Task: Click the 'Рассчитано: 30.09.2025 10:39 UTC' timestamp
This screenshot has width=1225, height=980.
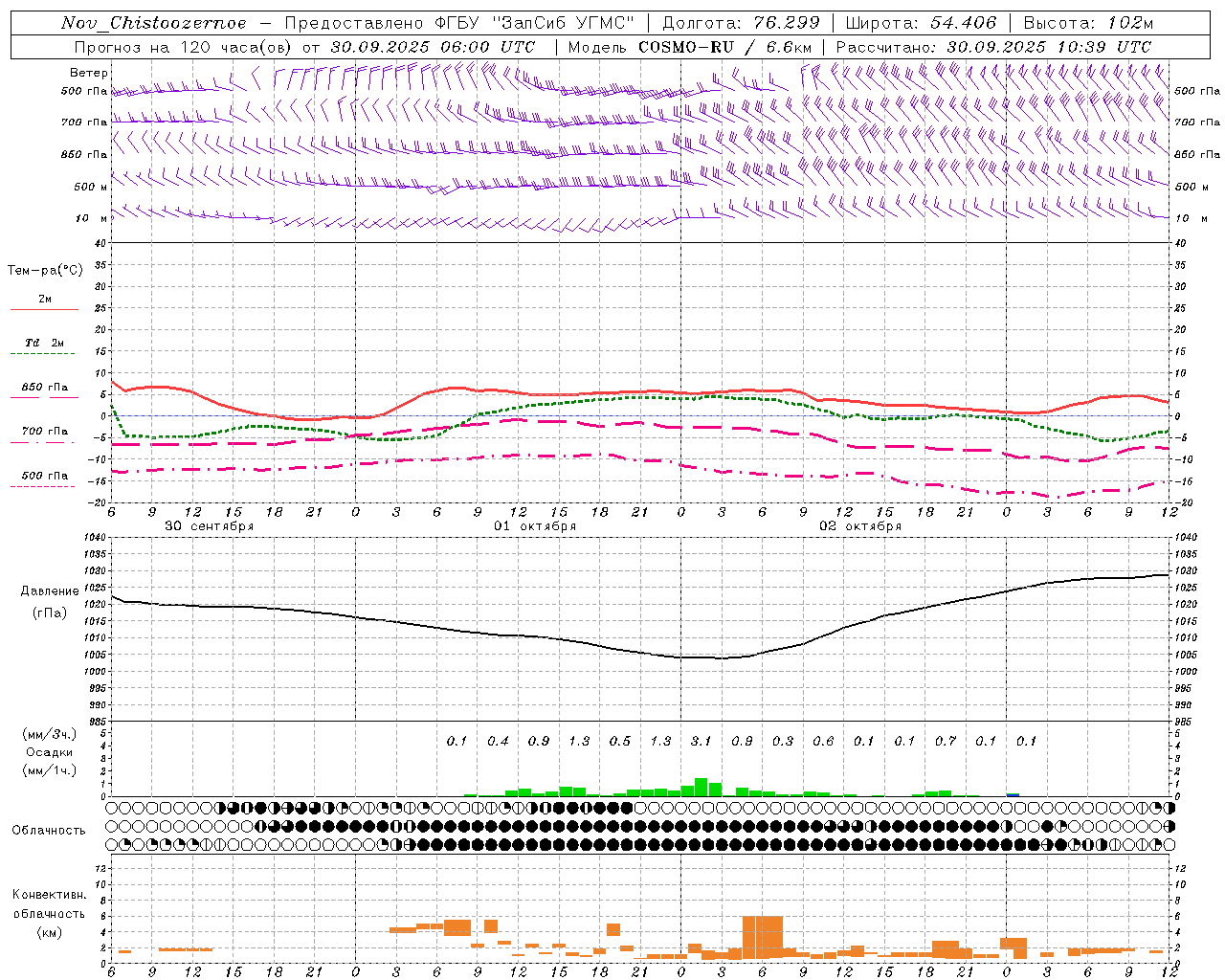Action: pos(993,47)
